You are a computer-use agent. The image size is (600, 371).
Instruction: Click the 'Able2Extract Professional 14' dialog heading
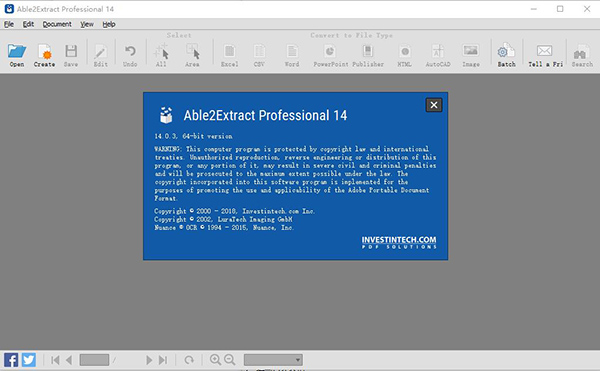[x=265, y=115]
